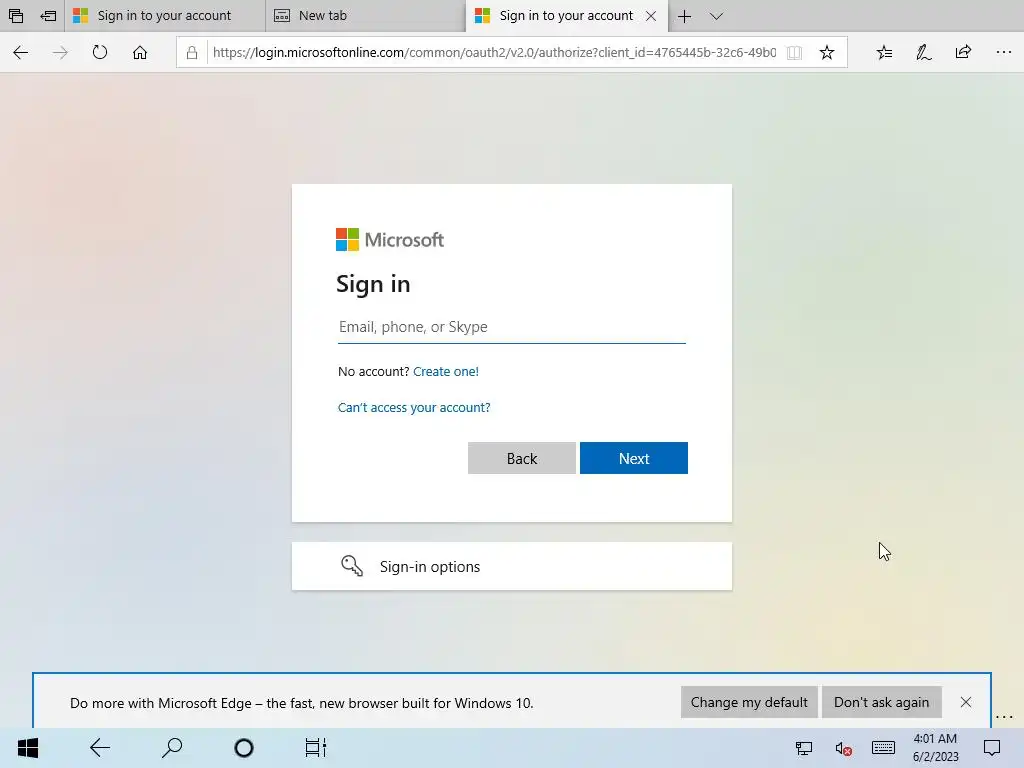This screenshot has height=768, width=1024.
Task: Click the muted volume tray icon
Action: pos(843,748)
